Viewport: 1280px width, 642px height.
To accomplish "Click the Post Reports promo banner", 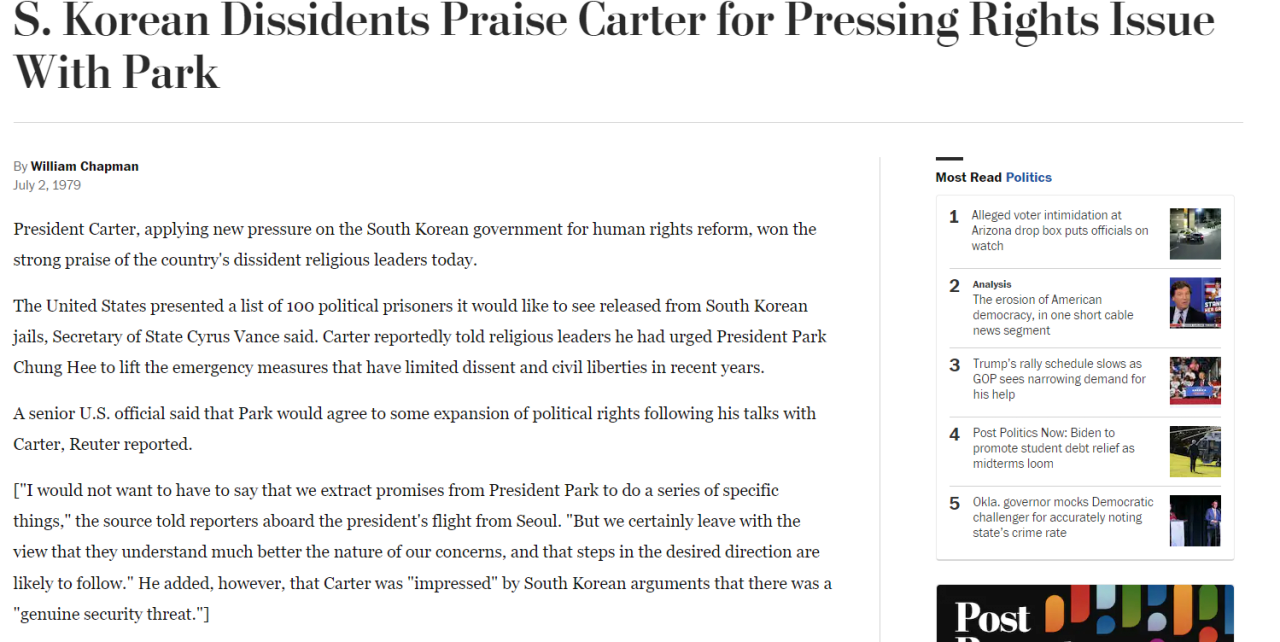I will tap(1084, 613).
